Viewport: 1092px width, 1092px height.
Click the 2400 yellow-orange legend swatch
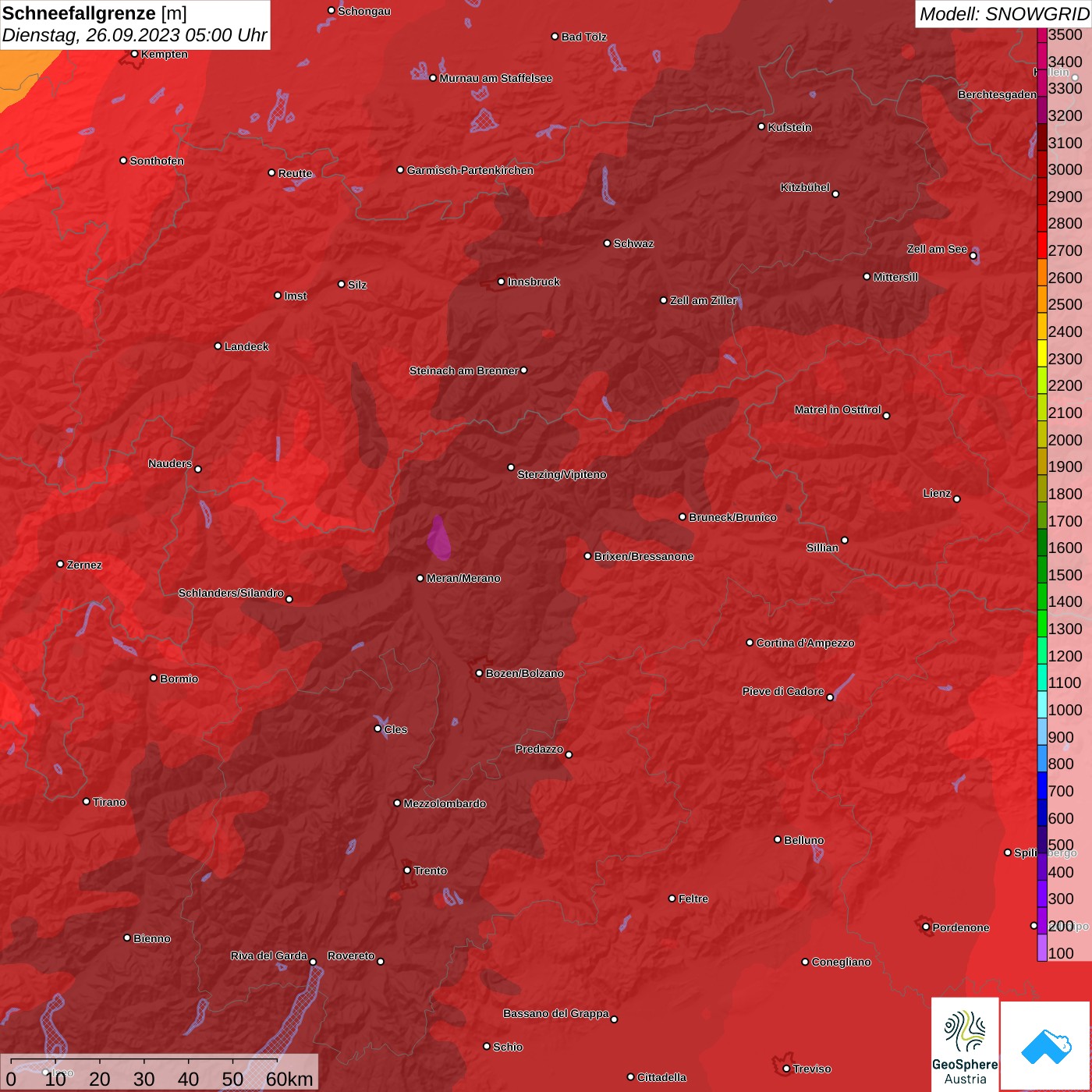[x=1042, y=325]
